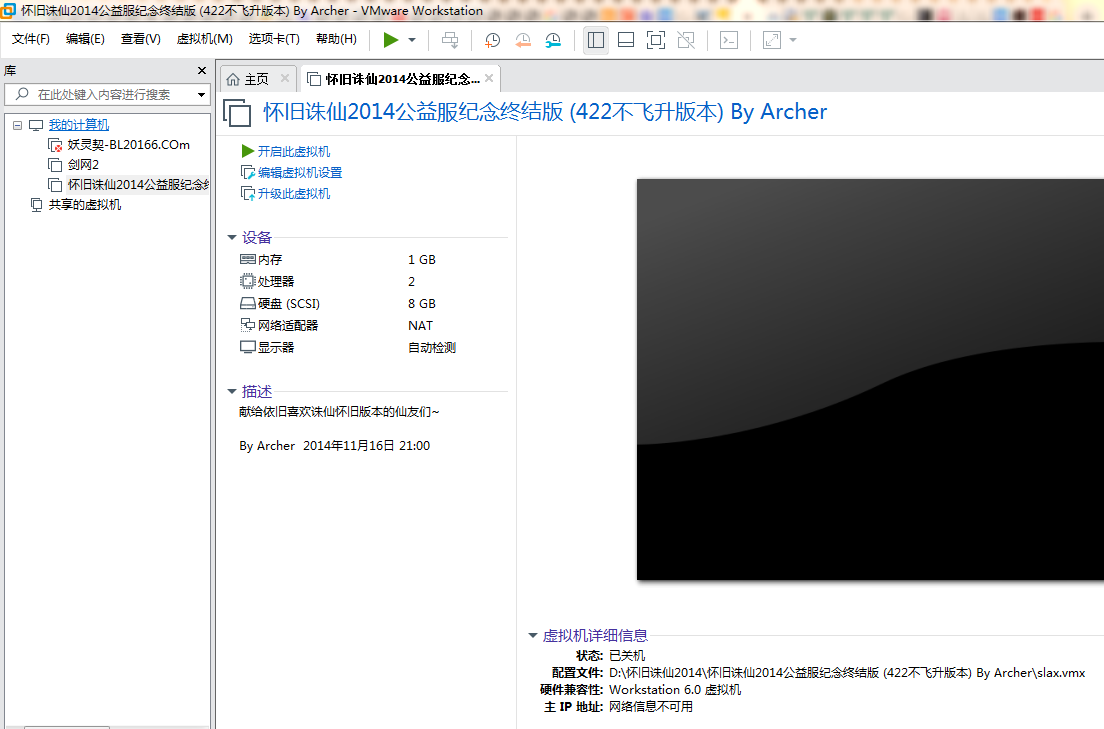The width and height of the screenshot is (1104, 729).
Task: Click the 网络适配器 device row
Action: [373, 325]
